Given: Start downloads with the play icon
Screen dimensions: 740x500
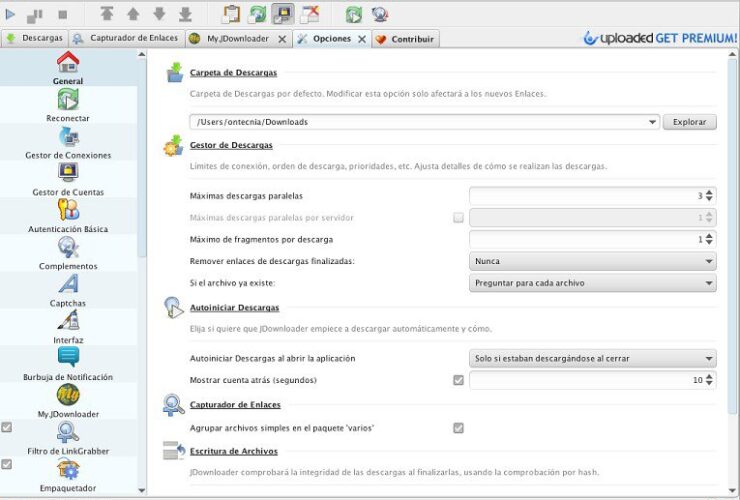Looking at the screenshot, I should [10, 15].
